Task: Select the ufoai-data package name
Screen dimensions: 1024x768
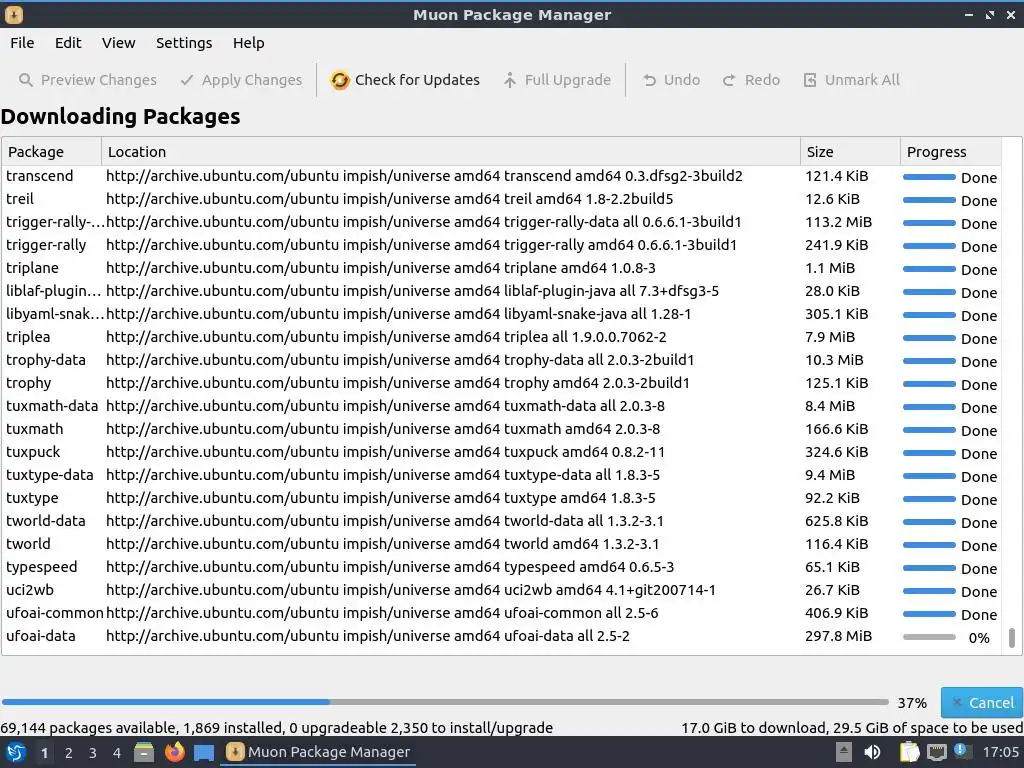Action: click(40, 636)
